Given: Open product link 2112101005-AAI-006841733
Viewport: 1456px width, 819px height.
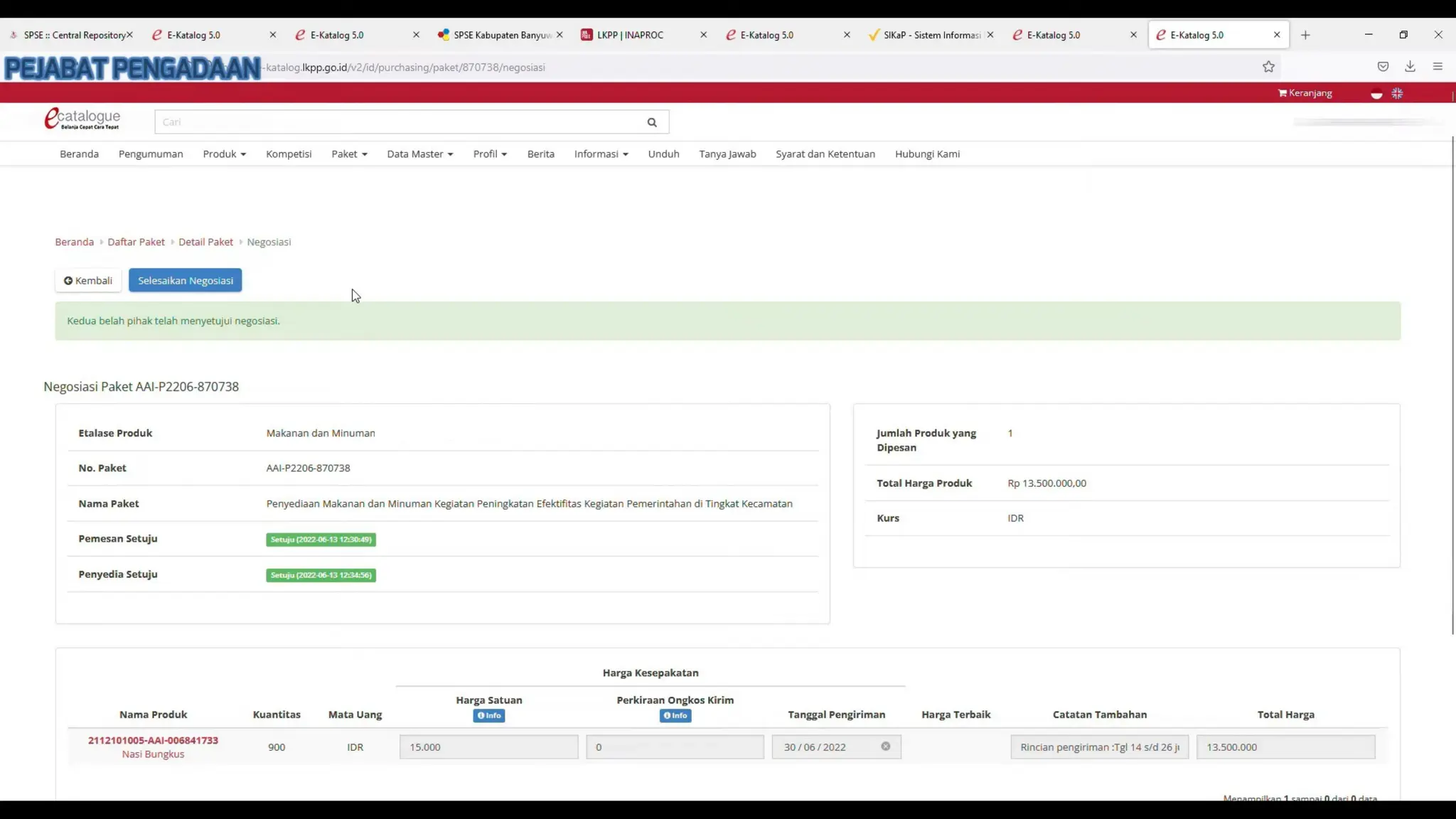Looking at the screenshot, I should pos(153,740).
